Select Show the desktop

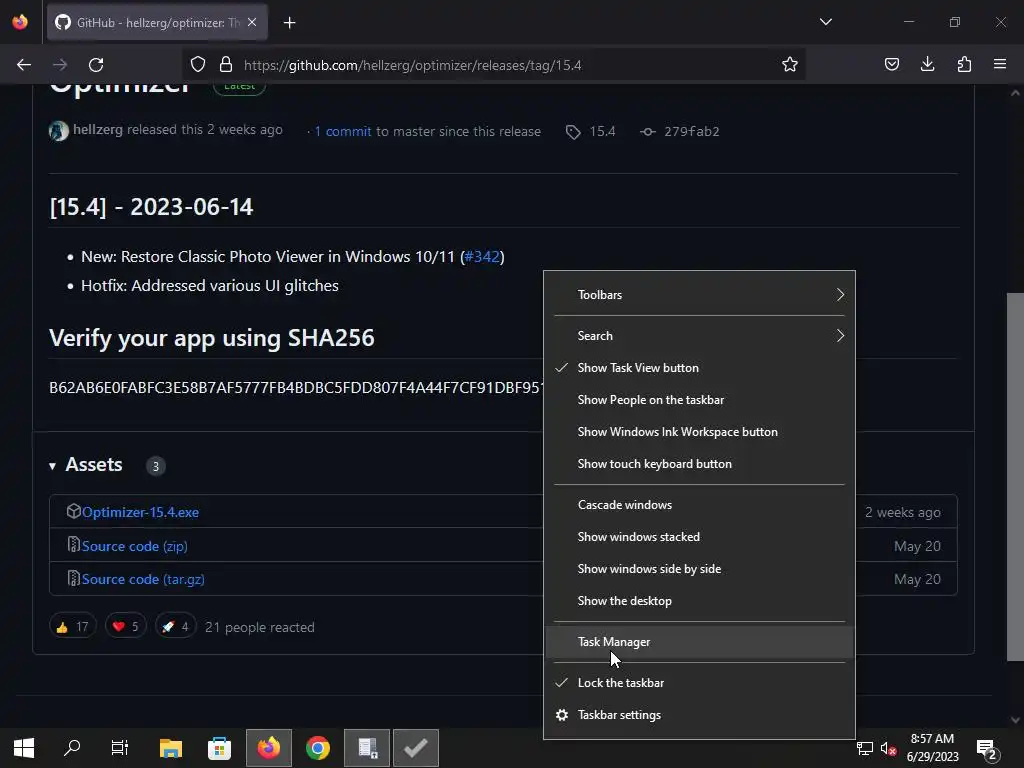point(699,601)
